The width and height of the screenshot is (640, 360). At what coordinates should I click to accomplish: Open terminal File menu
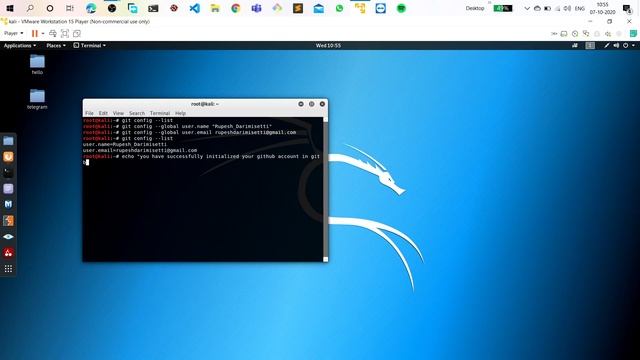pos(89,113)
